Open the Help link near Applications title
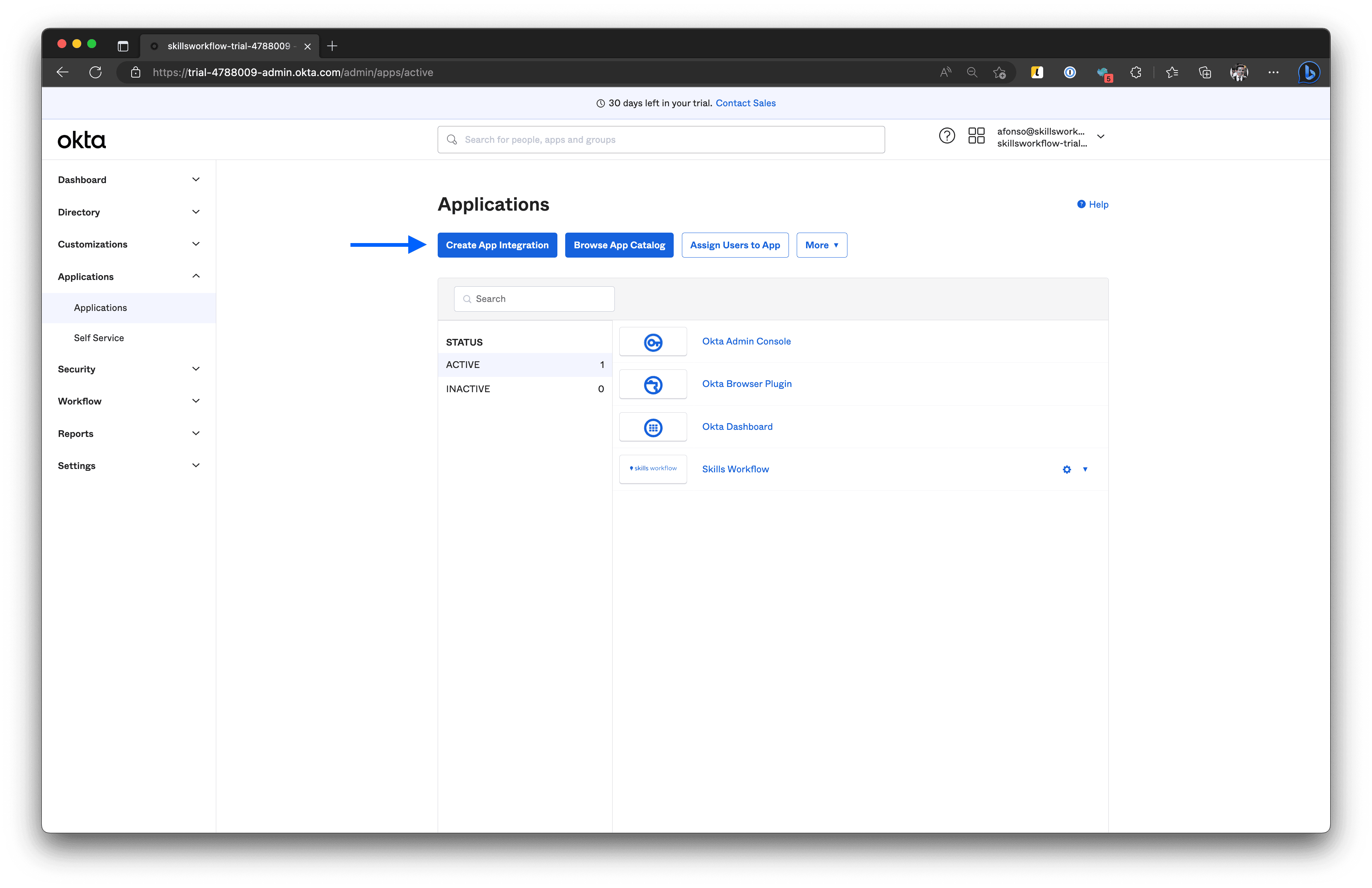This screenshot has height=888, width=1372. [x=1092, y=205]
